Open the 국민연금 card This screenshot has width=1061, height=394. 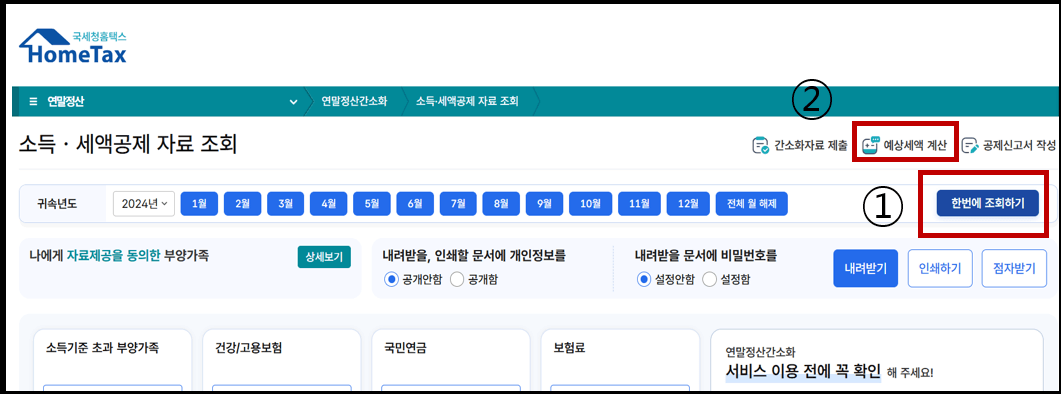click(451, 361)
